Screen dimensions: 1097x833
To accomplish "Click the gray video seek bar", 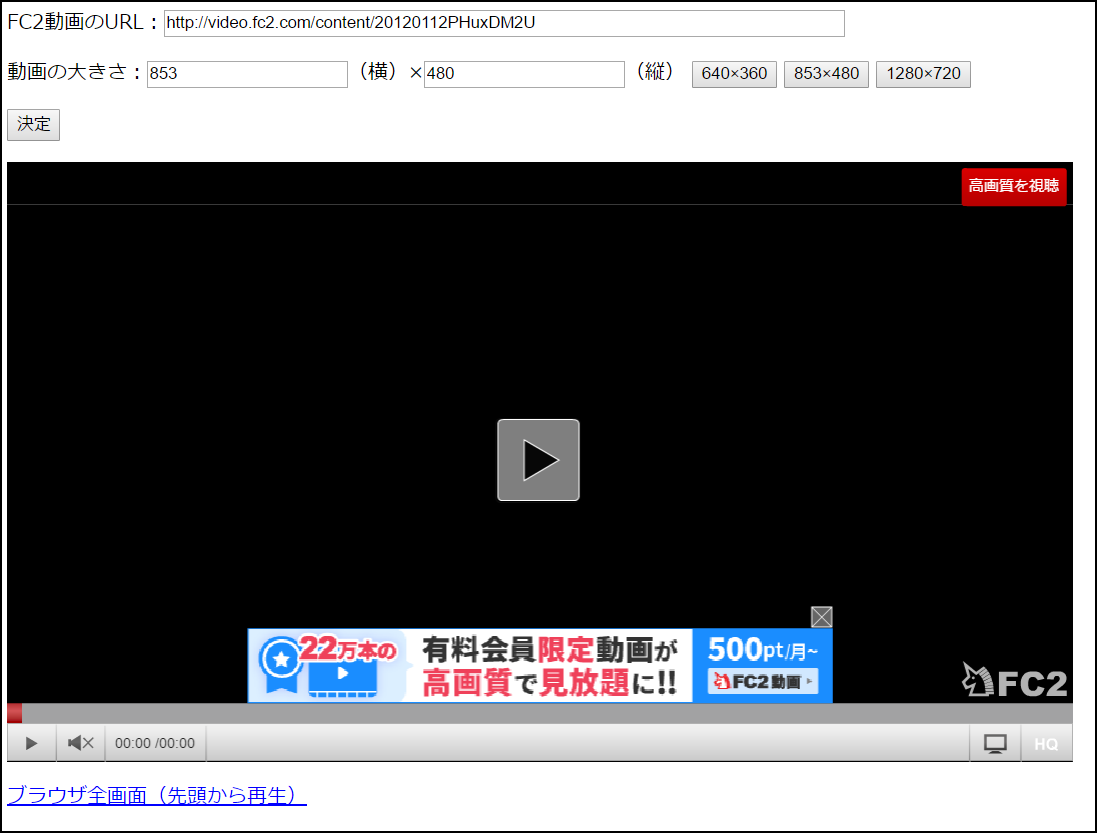I will click(x=540, y=713).
